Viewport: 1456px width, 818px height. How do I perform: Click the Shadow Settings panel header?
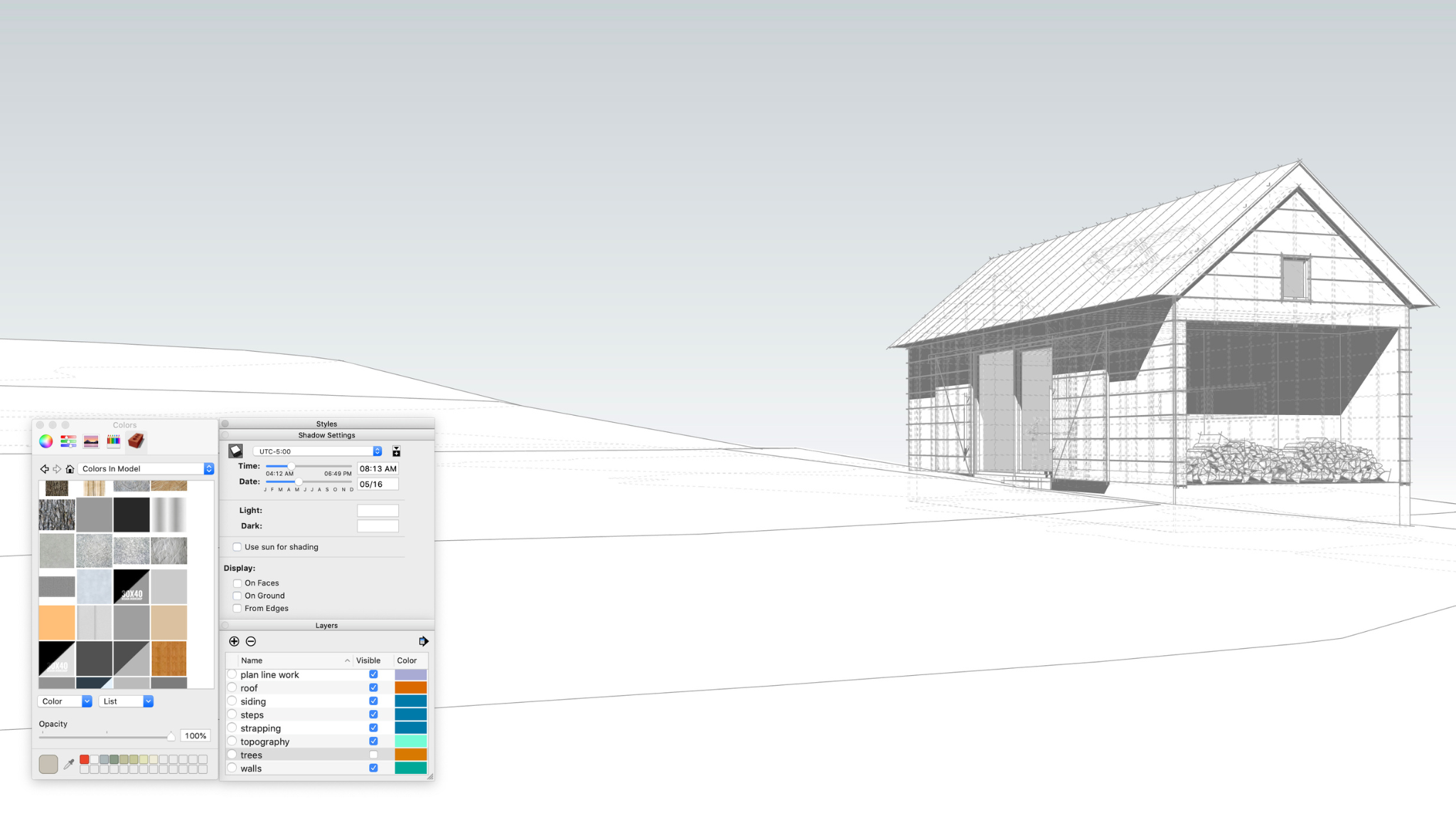pos(326,435)
